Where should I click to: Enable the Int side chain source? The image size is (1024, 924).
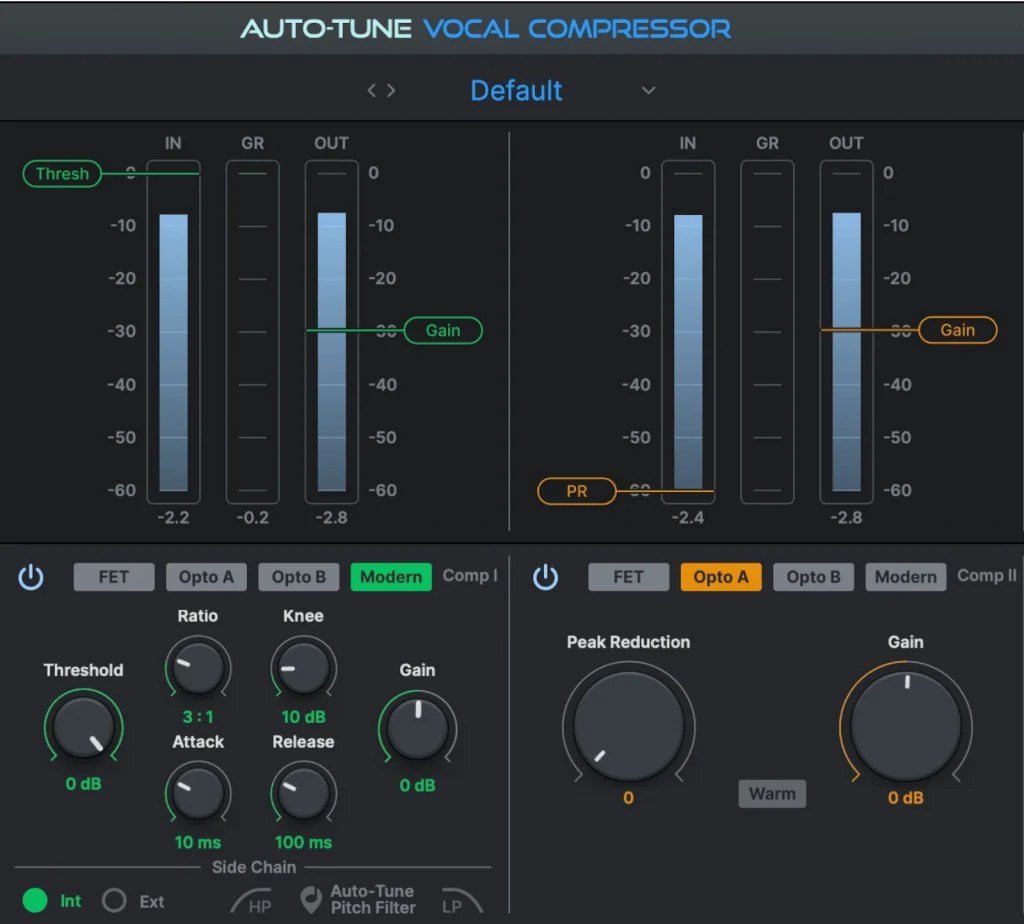coord(35,900)
